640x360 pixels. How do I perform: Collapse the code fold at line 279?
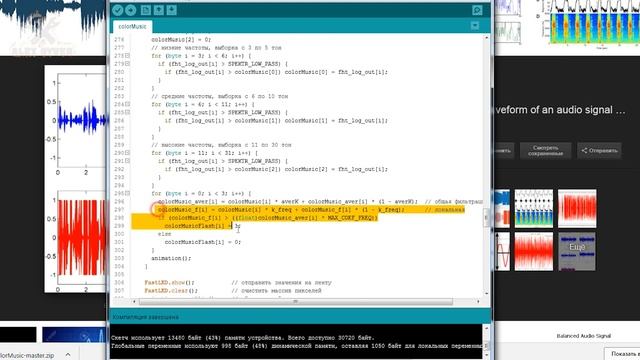pos(128,64)
